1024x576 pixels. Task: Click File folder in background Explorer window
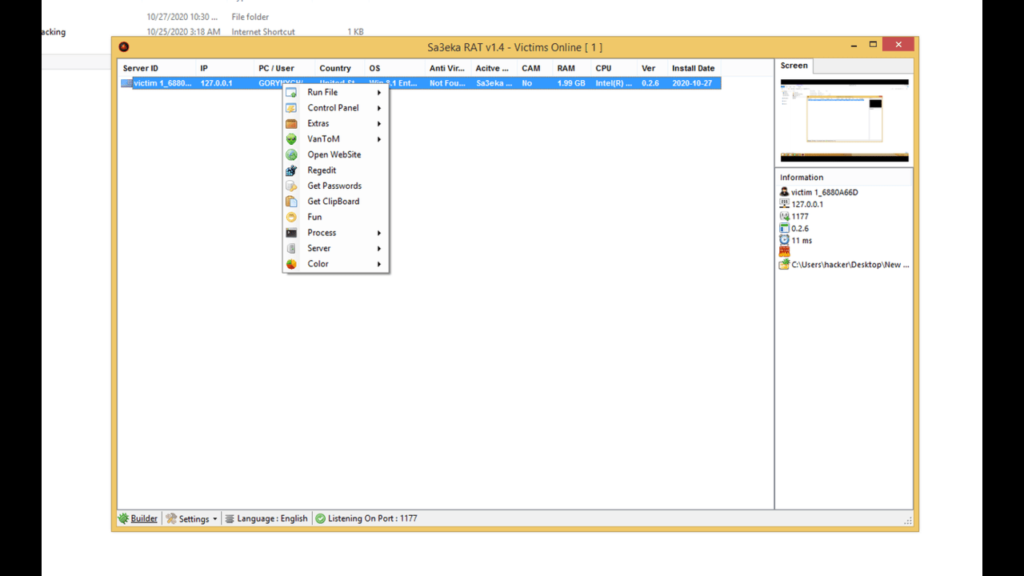(250, 17)
